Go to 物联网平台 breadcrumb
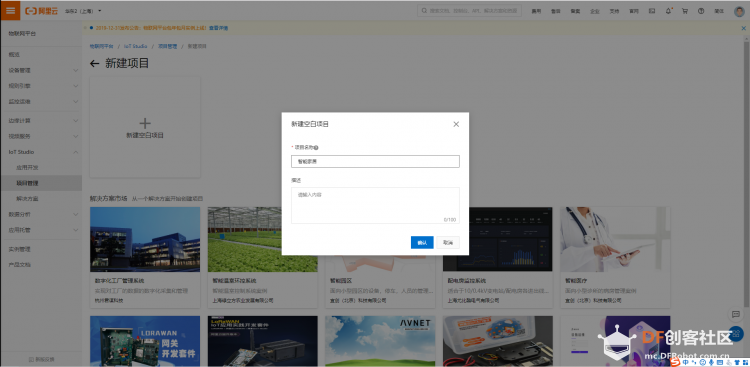 click(x=101, y=46)
